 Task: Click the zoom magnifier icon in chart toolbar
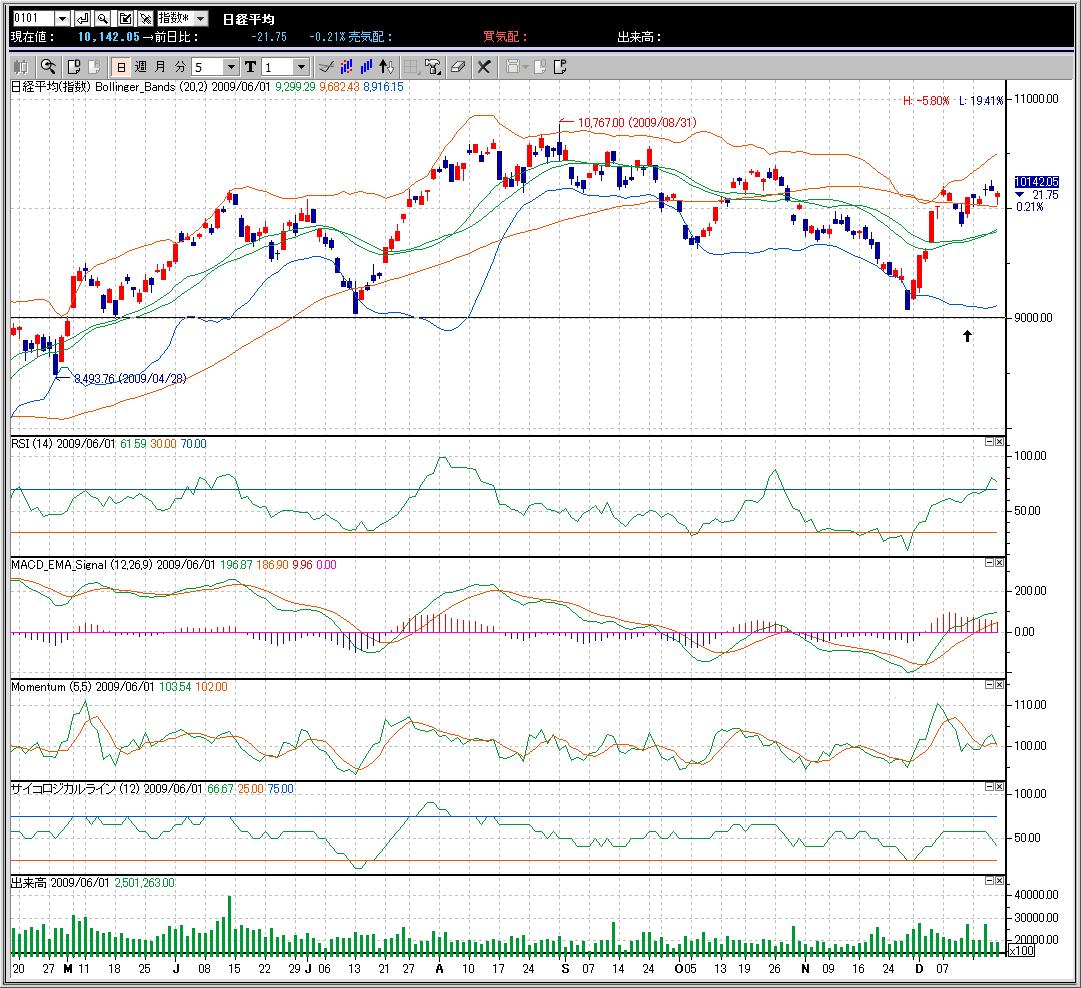(47, 67)
